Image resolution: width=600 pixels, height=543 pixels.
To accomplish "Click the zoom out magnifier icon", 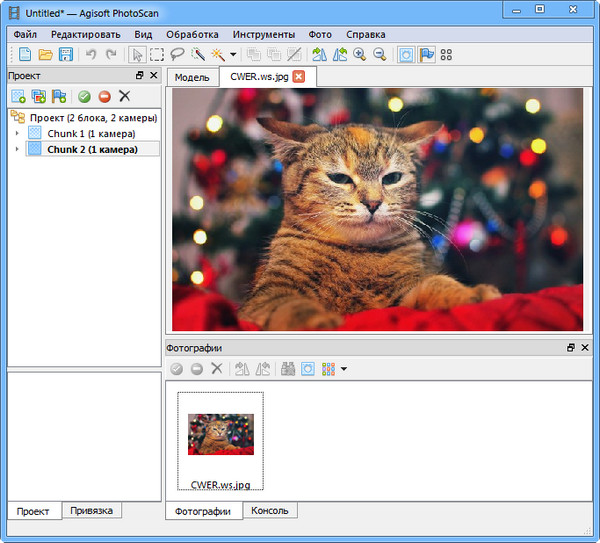I will point(380,54).
